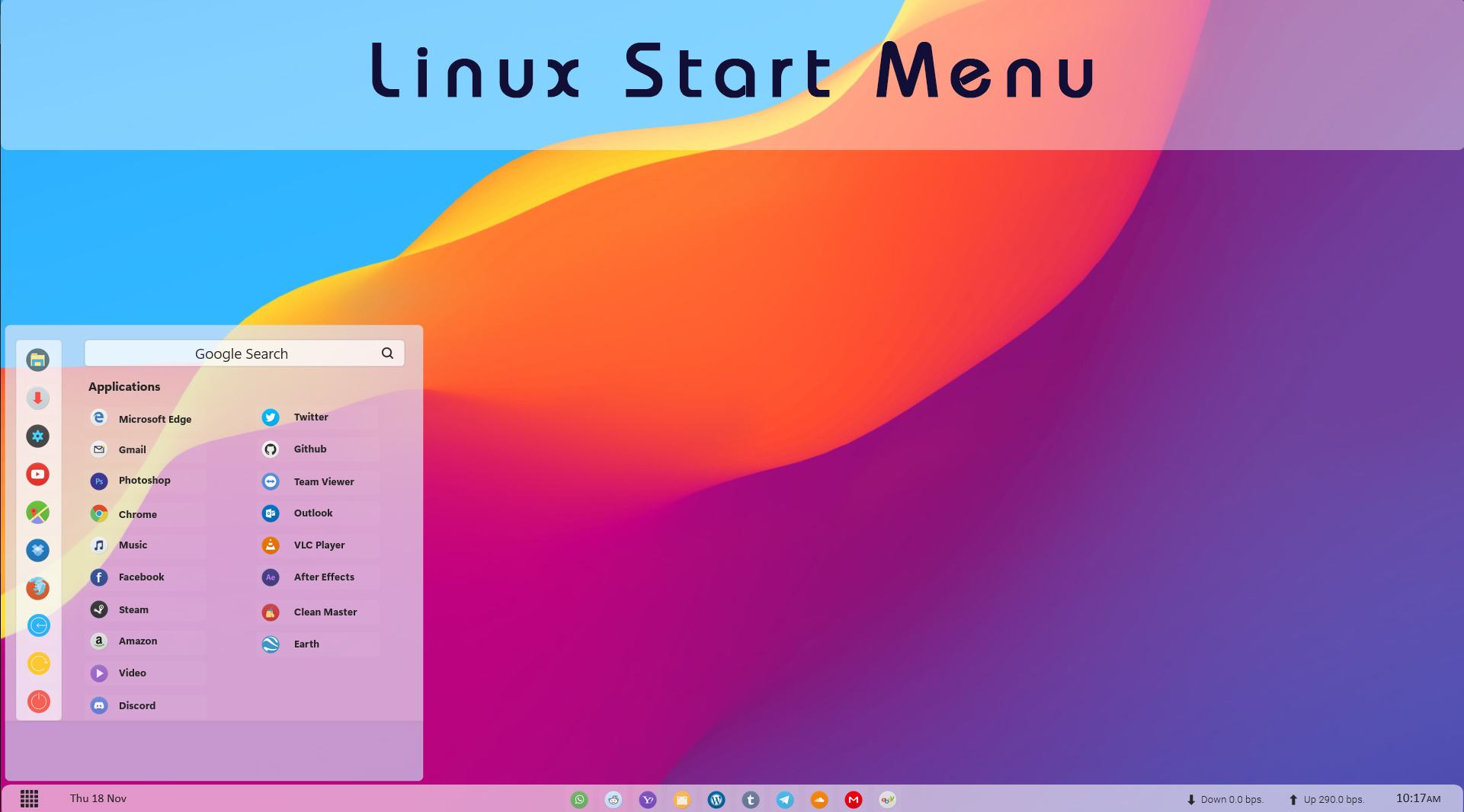Open Google Maps from the sidebar

tap(38, 512)
